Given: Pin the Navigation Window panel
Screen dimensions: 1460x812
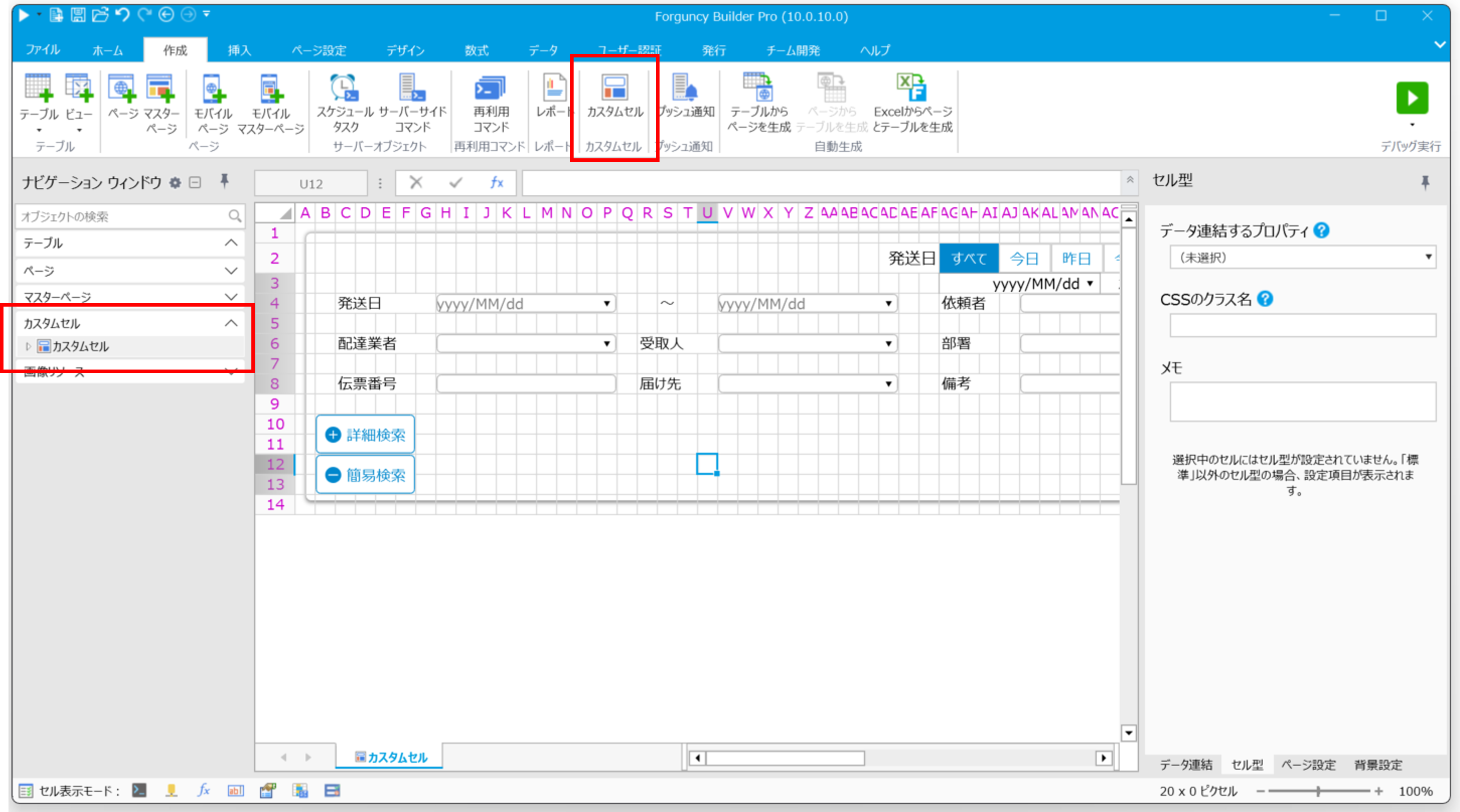Looking at the screenshot, I should (224, 181).
